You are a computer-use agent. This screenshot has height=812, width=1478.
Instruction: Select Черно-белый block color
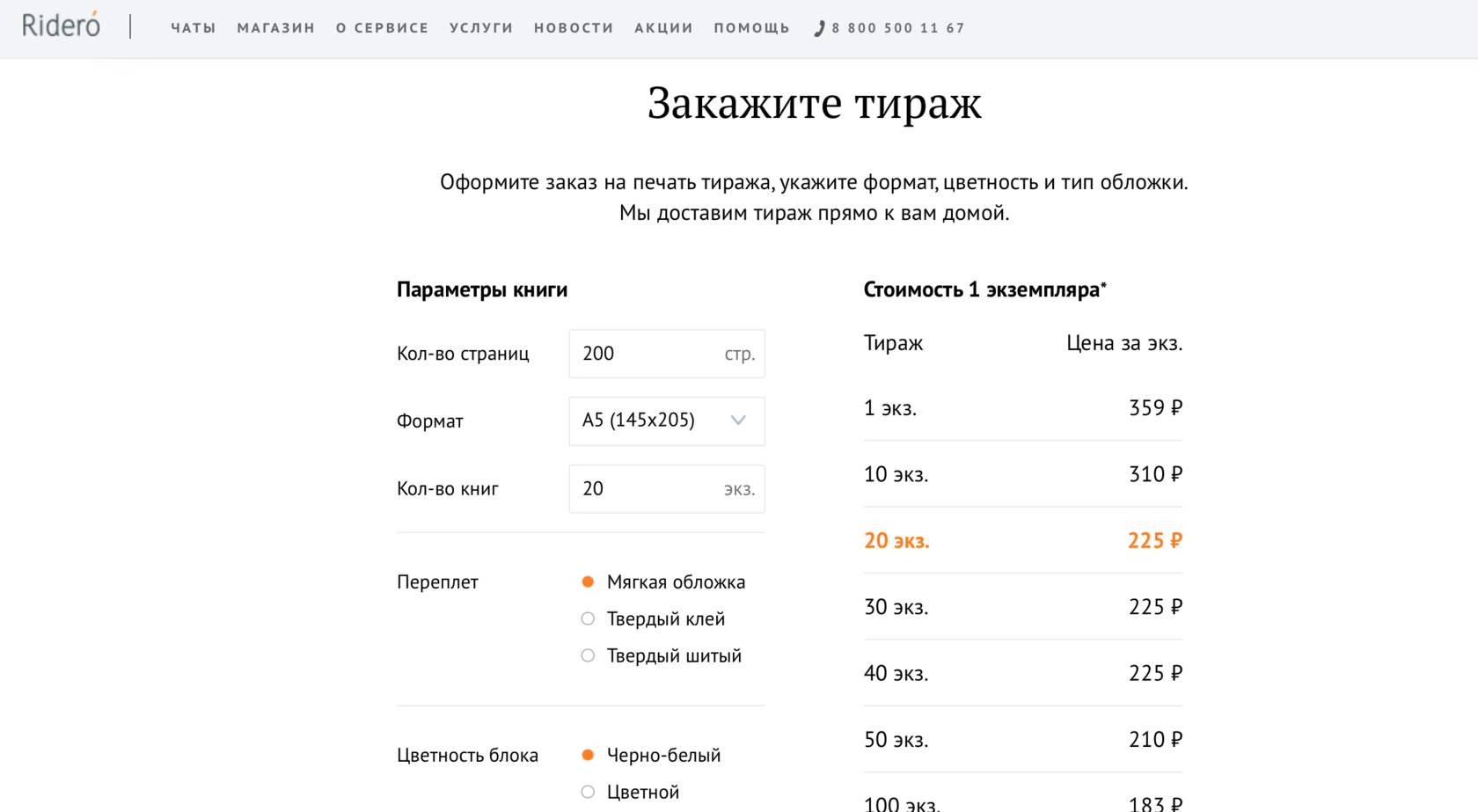click(x=588, y=755)
